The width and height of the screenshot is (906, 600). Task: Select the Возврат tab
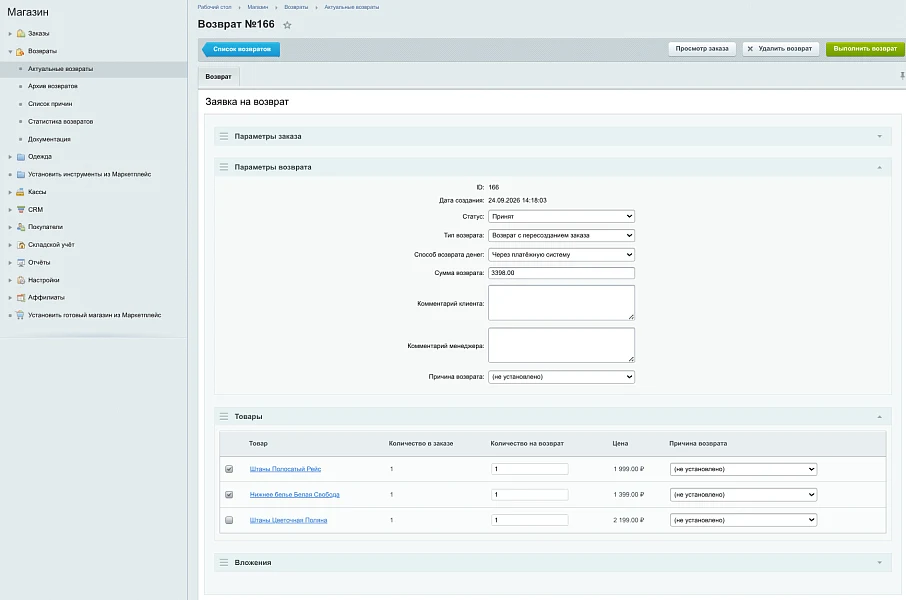218,77
